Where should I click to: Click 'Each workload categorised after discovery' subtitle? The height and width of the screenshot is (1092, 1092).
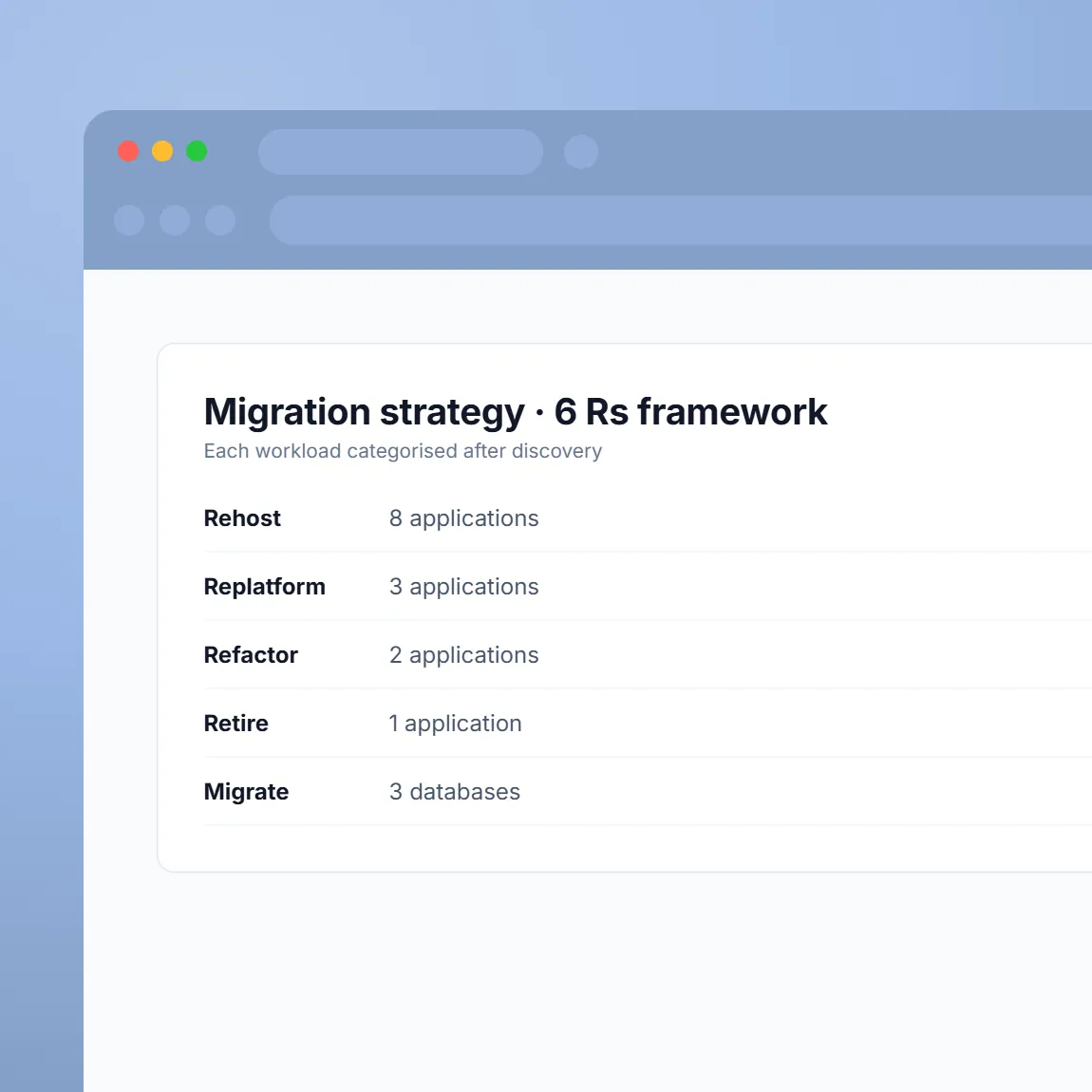tap(403, 451)
